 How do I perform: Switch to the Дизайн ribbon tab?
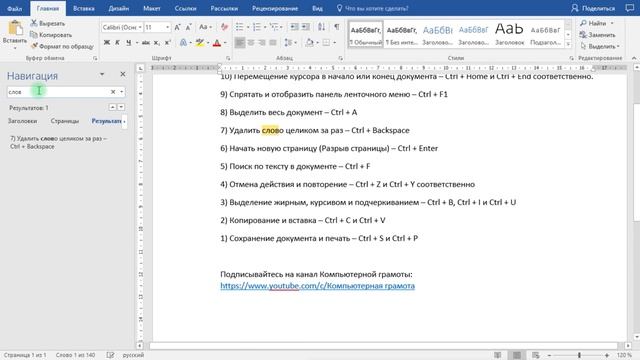(x=119, y=8)
